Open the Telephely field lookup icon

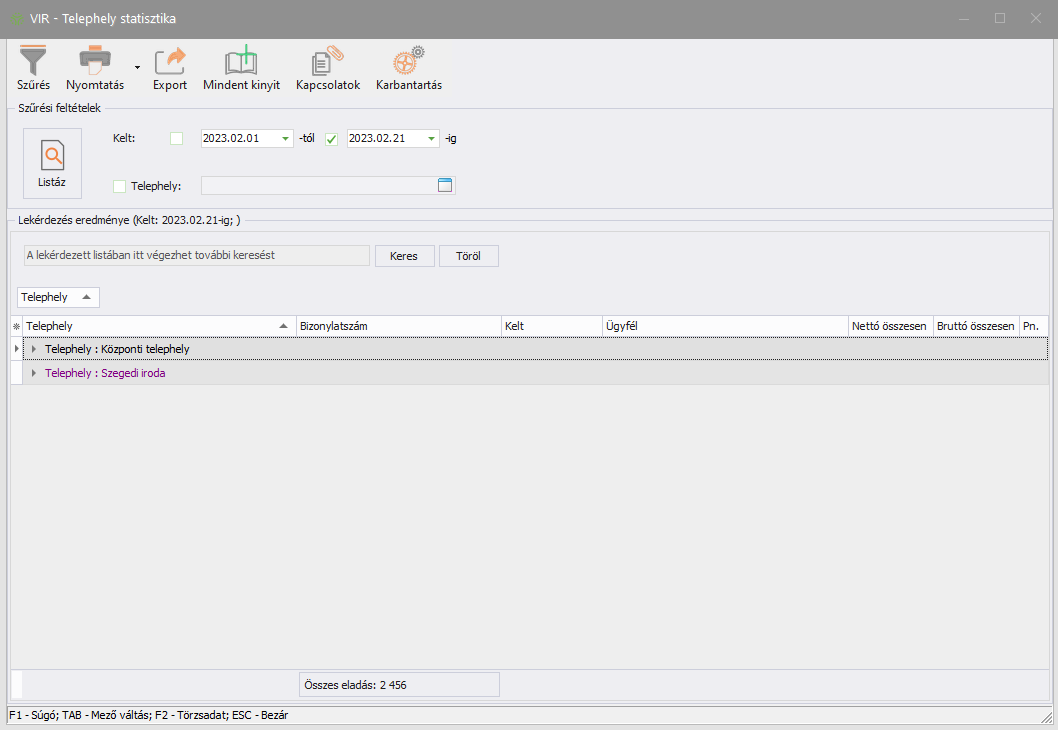tap(445, 185)
